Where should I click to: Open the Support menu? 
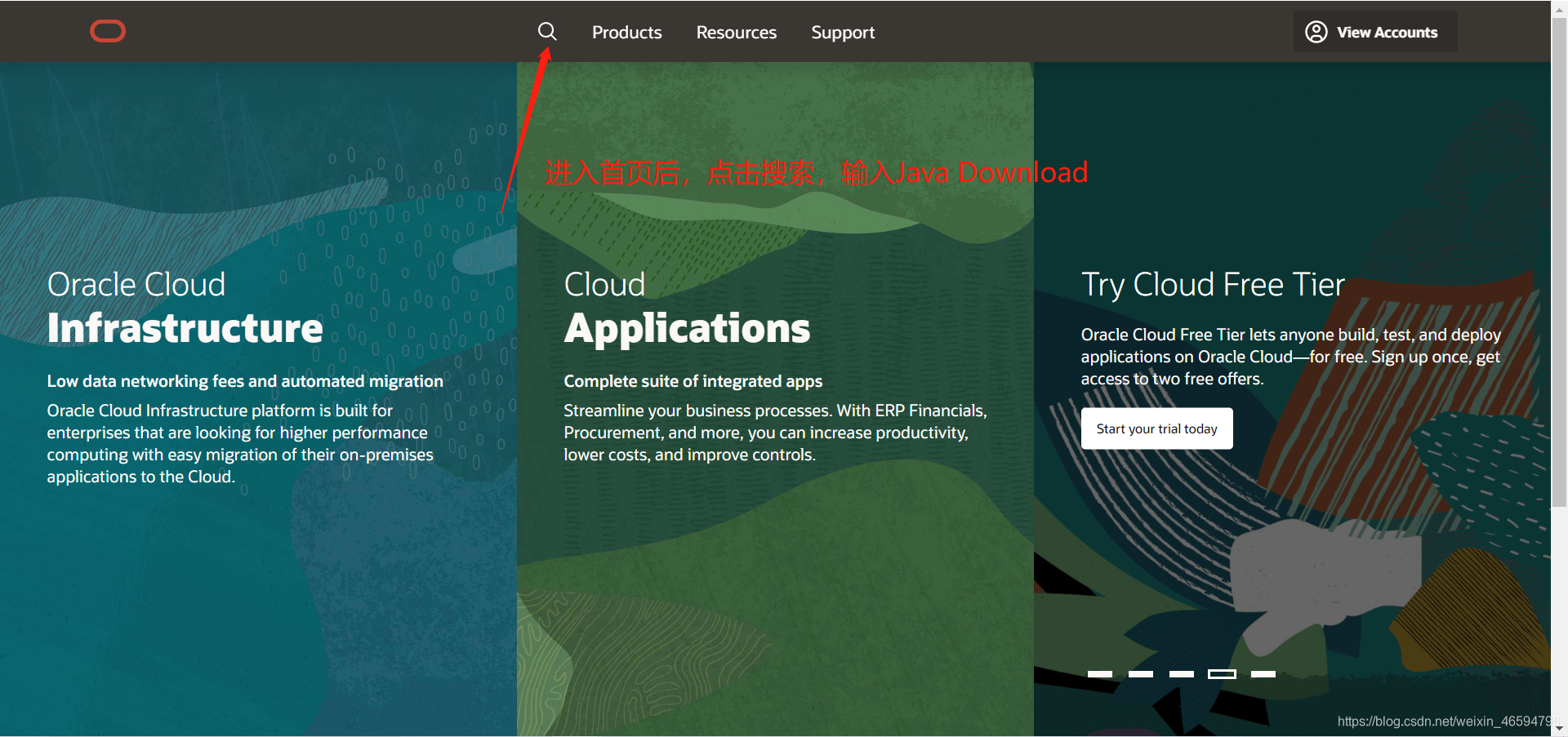[x=843, y=33]
